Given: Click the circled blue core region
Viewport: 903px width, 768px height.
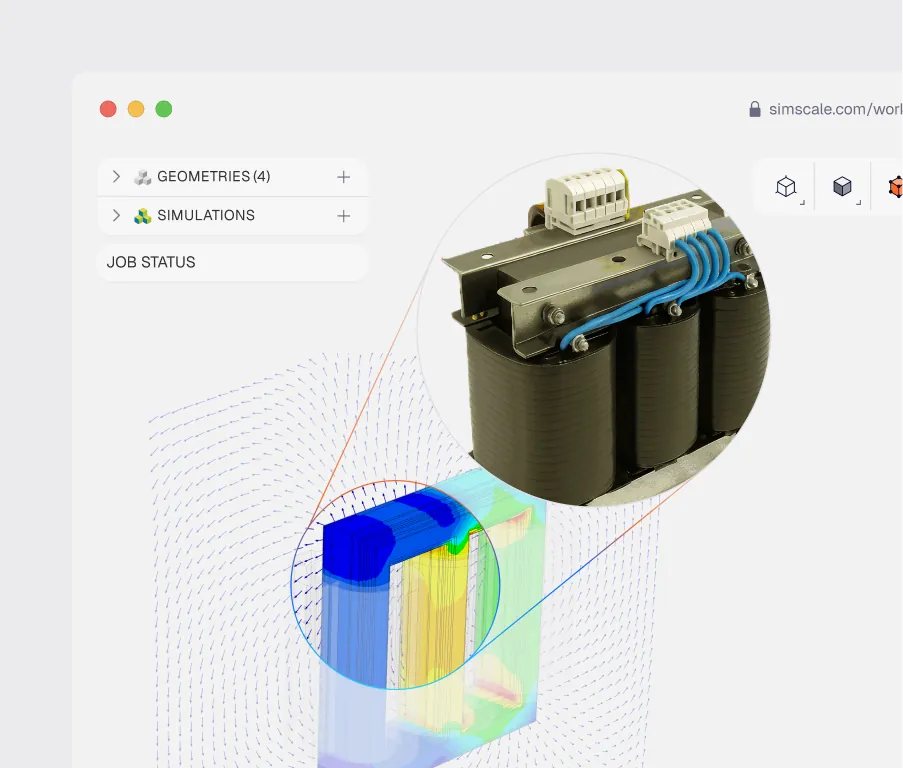Looking at the screenshot, I should point(395,584).
